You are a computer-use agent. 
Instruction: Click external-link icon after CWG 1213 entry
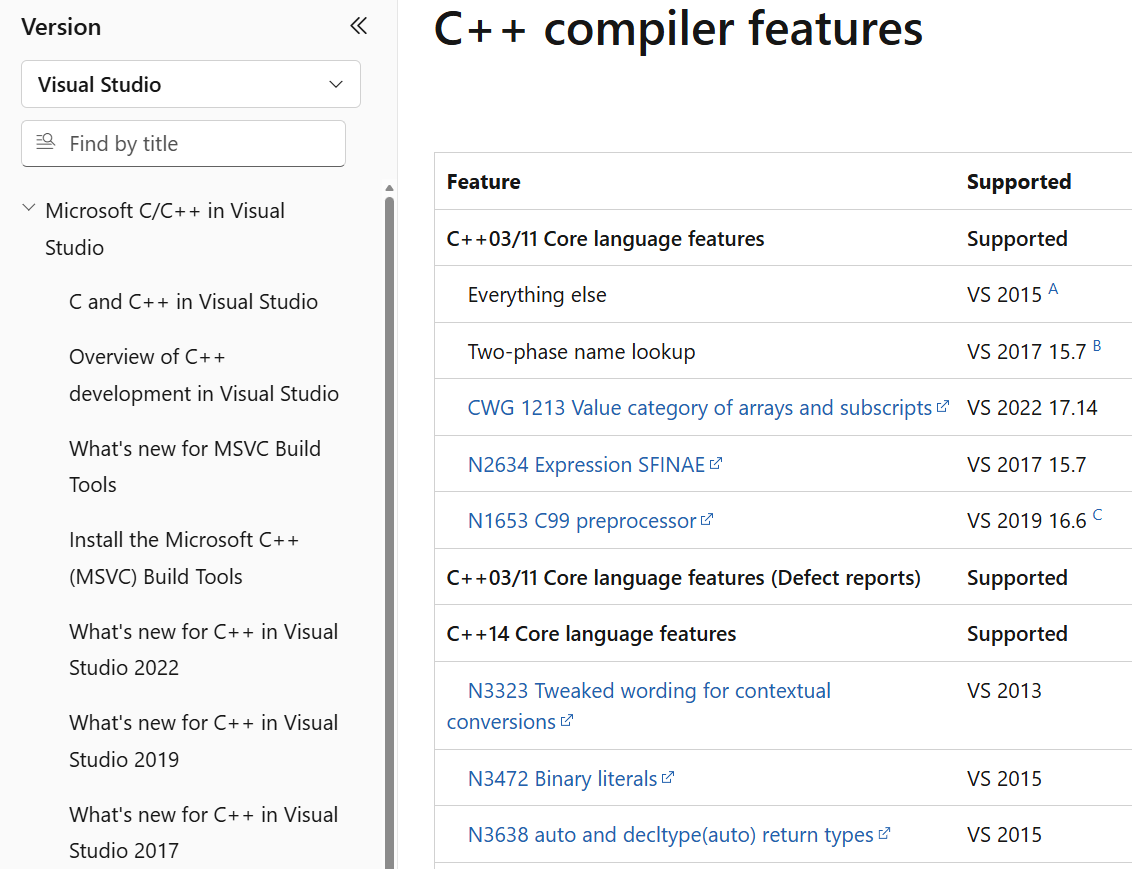coord(943,407)
